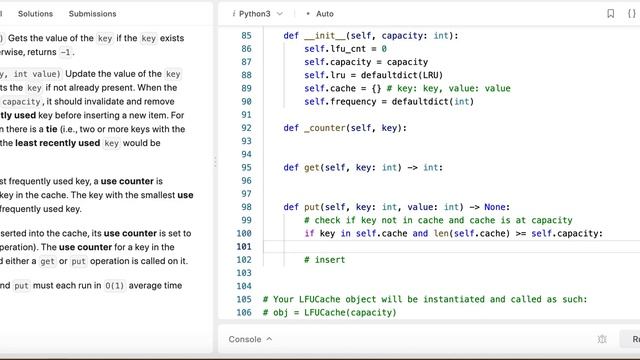Screen dimensions: 640x360
Task: Click bold 'least recently used' in description
Action: click(x=58, y=143)
